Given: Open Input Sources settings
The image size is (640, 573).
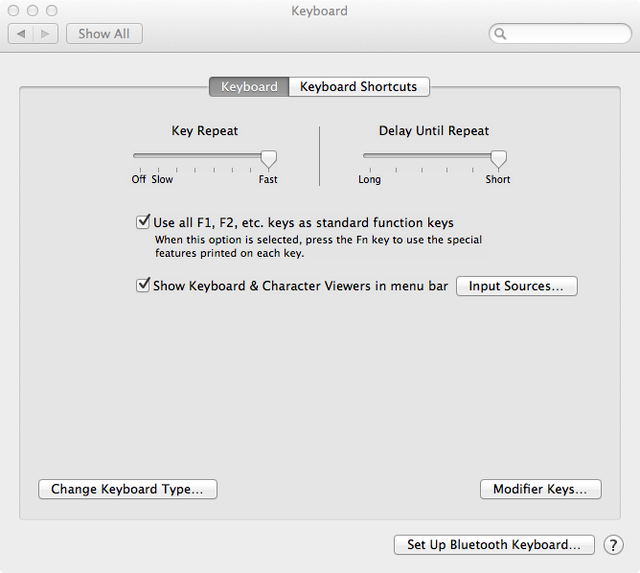Looking at the screenshot, I should pos(516,287).
